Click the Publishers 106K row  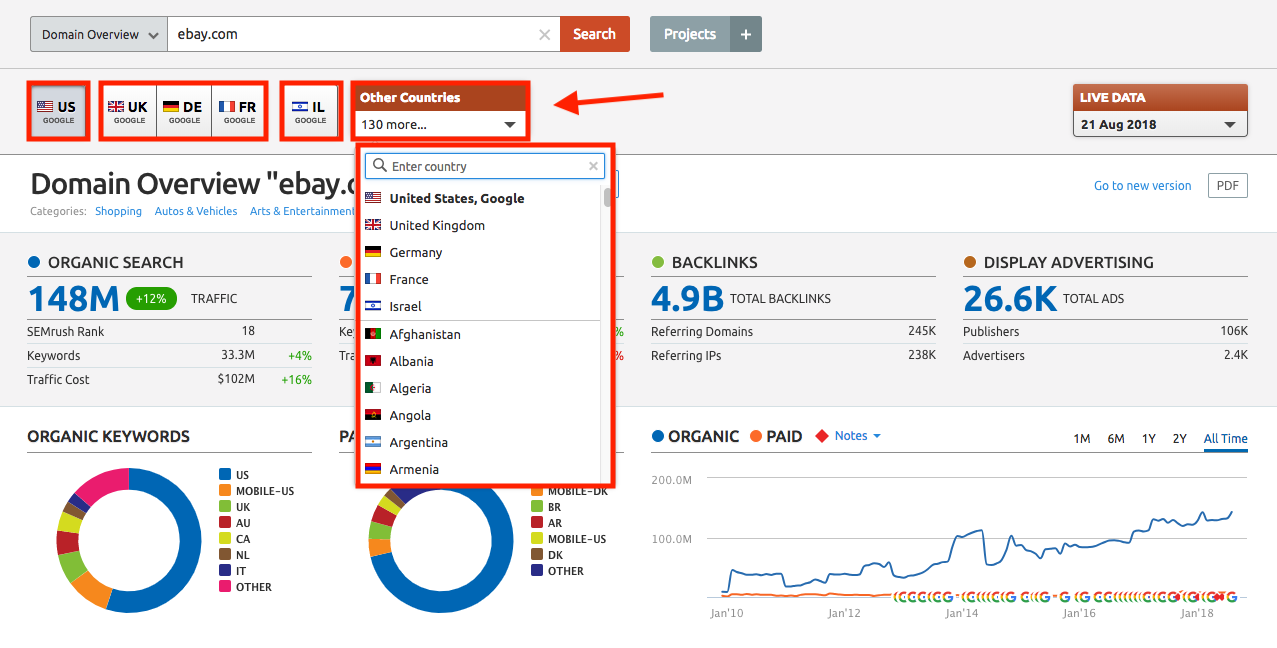[x=1105, y=331]
